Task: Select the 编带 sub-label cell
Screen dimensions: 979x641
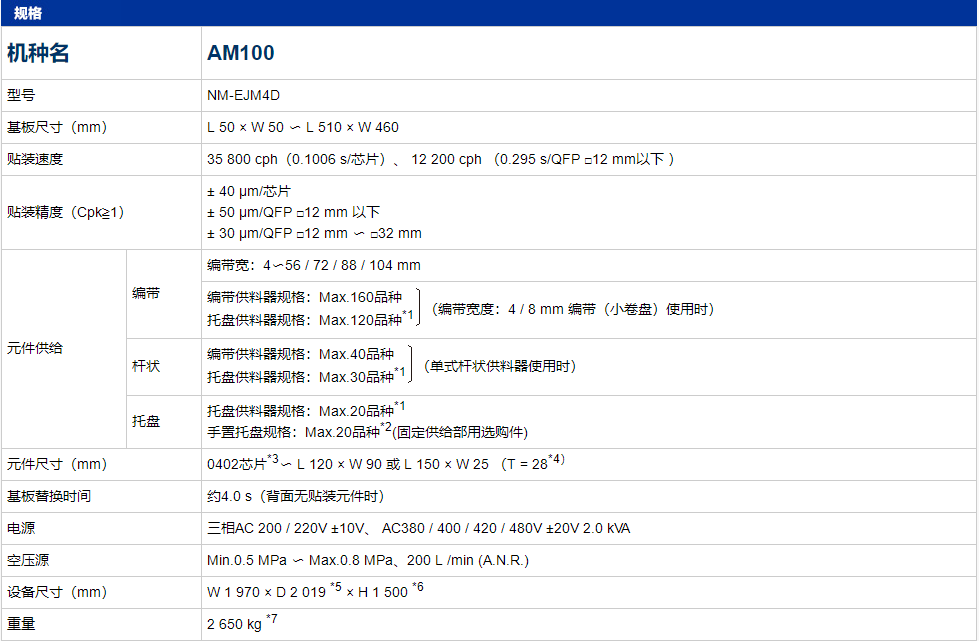Action: (x=164, y=294)
